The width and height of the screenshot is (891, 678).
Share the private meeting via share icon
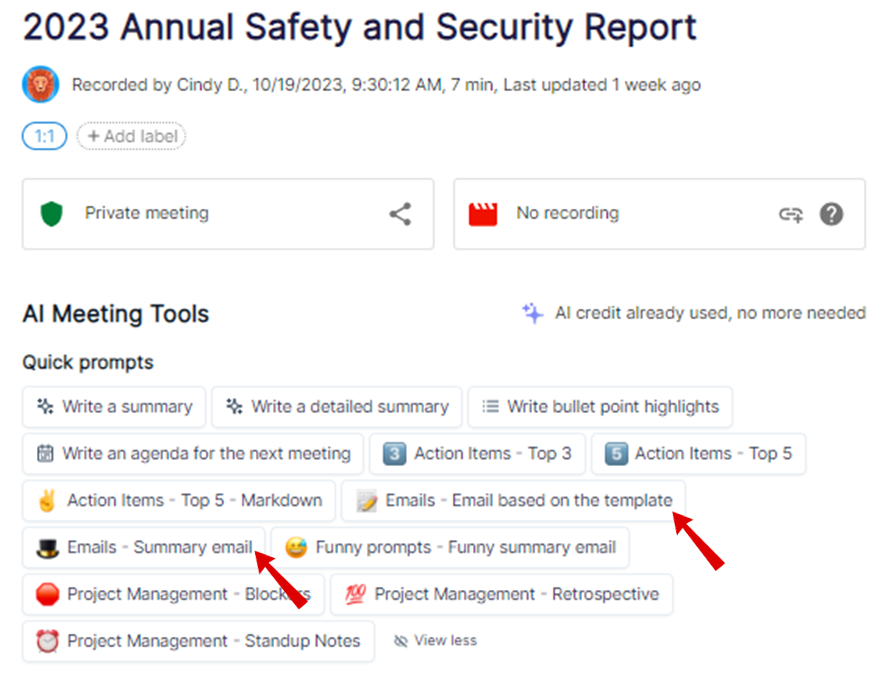pos(400,214)
